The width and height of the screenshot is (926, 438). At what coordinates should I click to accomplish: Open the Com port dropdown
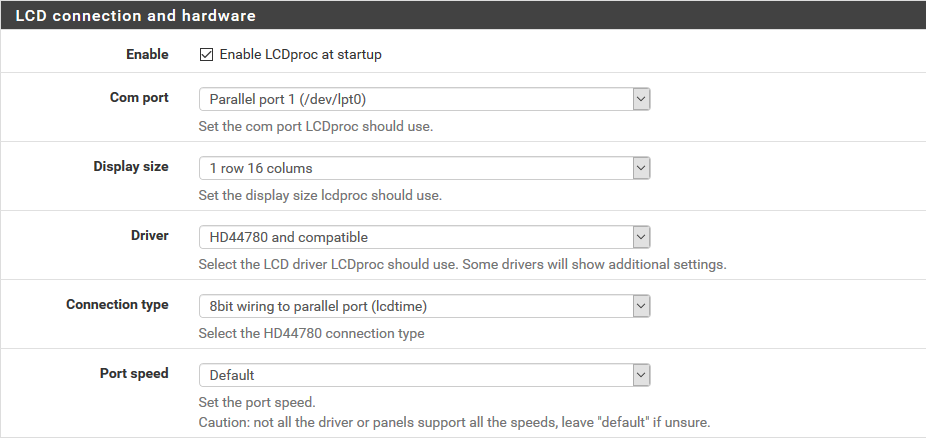(x=424, y=99)
